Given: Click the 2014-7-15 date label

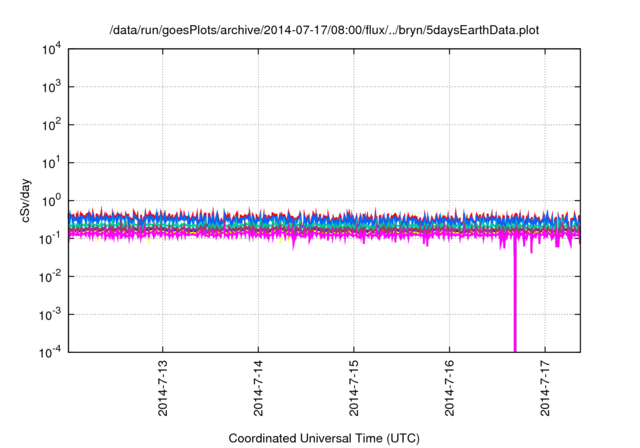Looking at the screenshot, I should 353,388.
